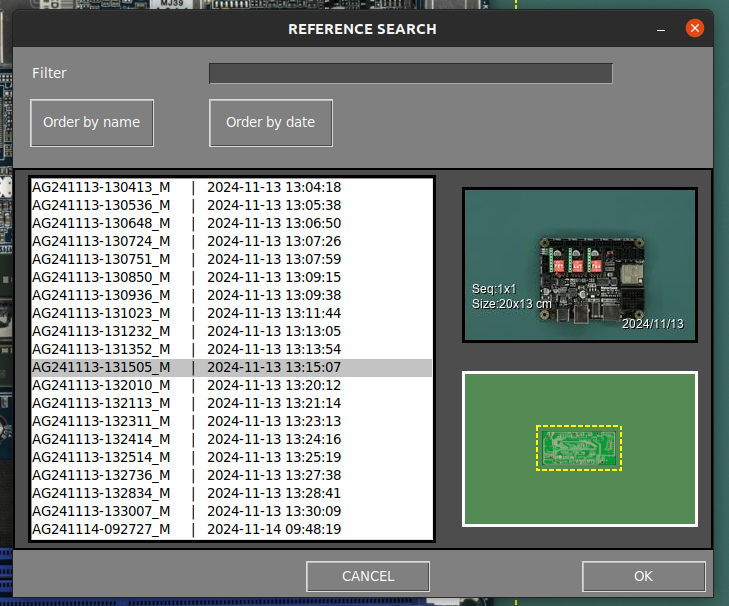Image resolution: width=729 pixels, height=606 pixels.
Task: Click the green PCB layout thumbnail
Action: tap(579, 448)
